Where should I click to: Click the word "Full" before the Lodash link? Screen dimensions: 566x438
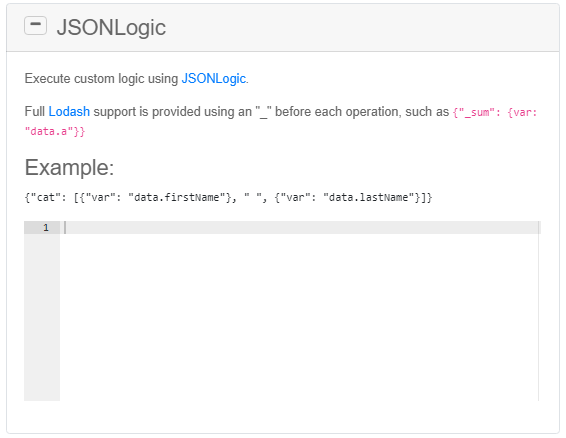[35, 112]
